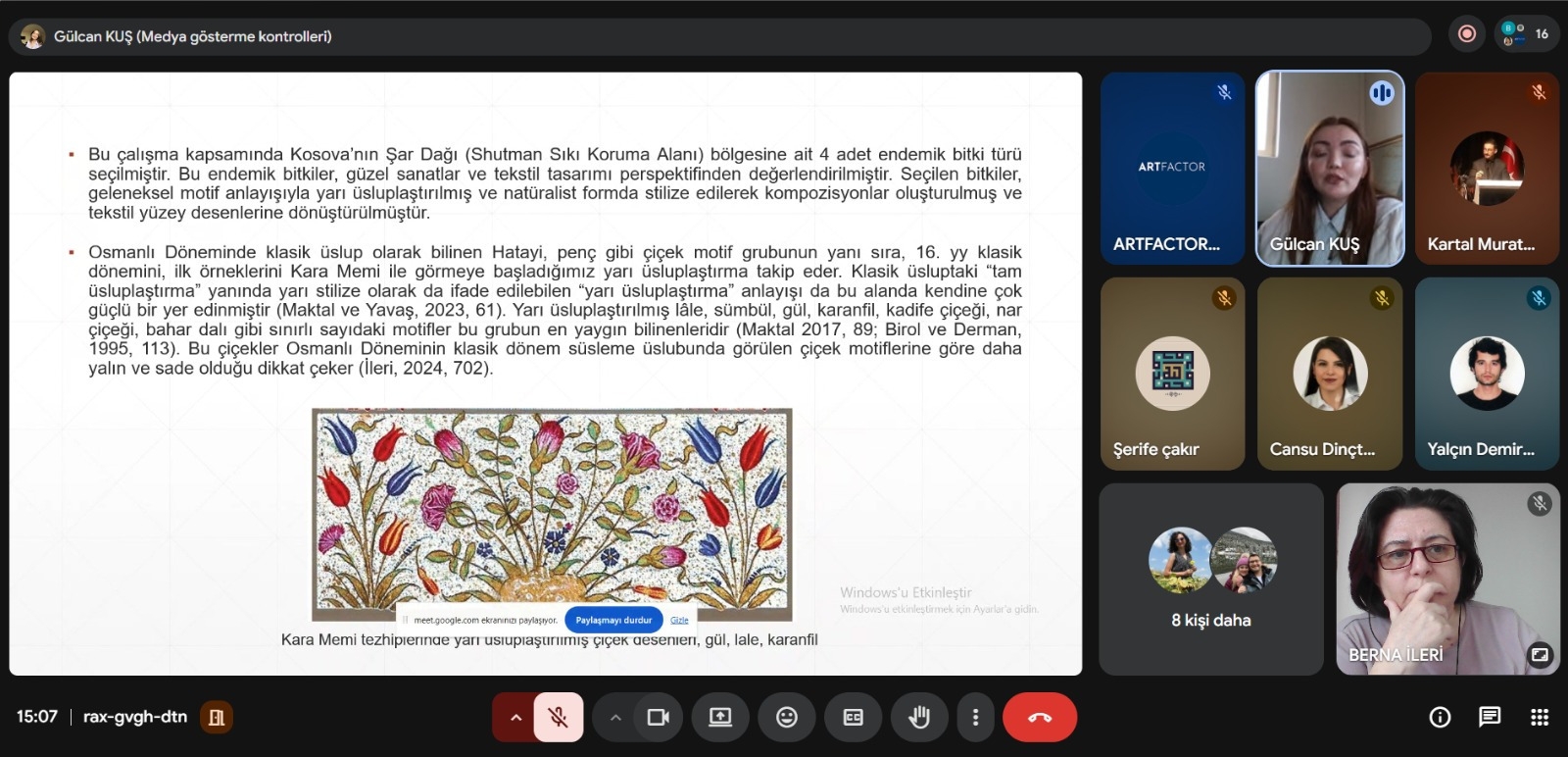This screenshot has width=1568, height=757.
Task: Click picture-in-picture icon on BERNA İLERİ tile
Action: [x=1540, y=654]
